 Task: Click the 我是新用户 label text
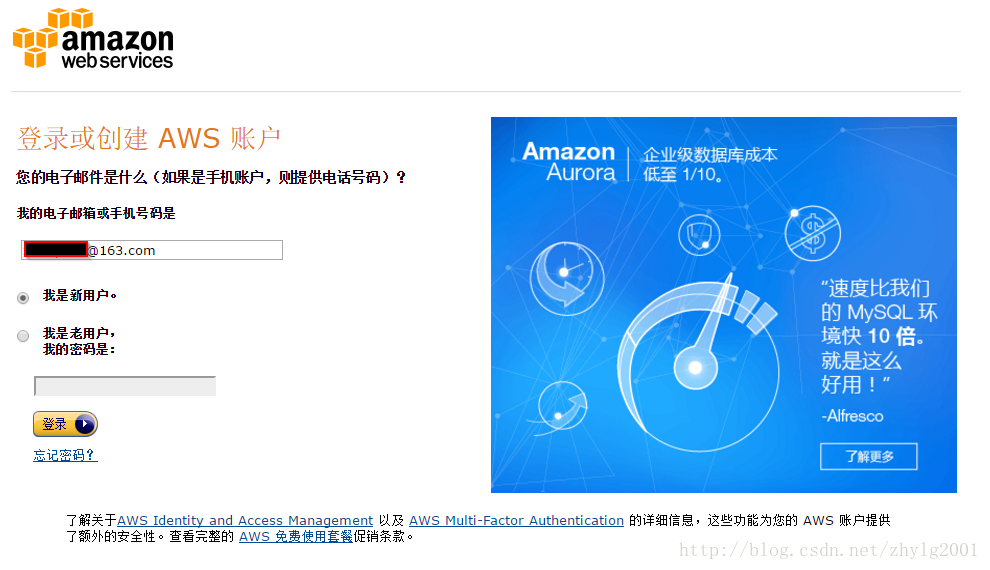[x=80, y=295]
